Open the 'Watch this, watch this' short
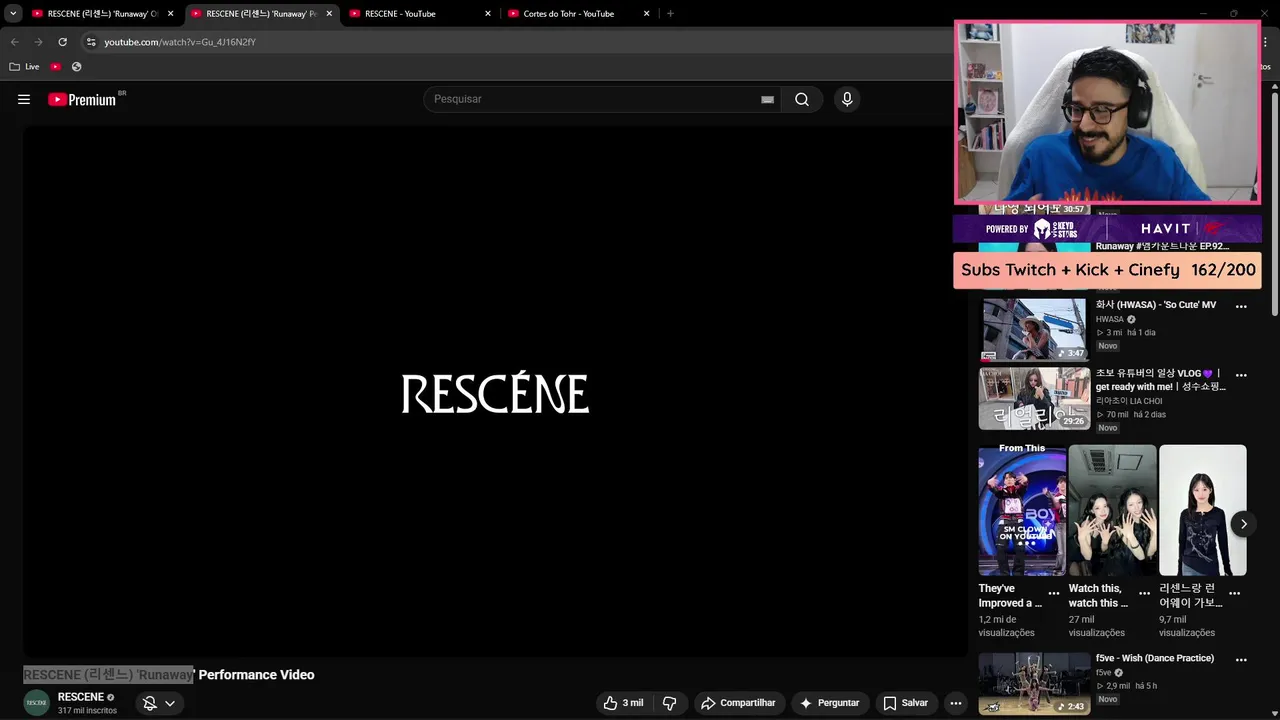1280x720 pixels. pos(1112,511)
